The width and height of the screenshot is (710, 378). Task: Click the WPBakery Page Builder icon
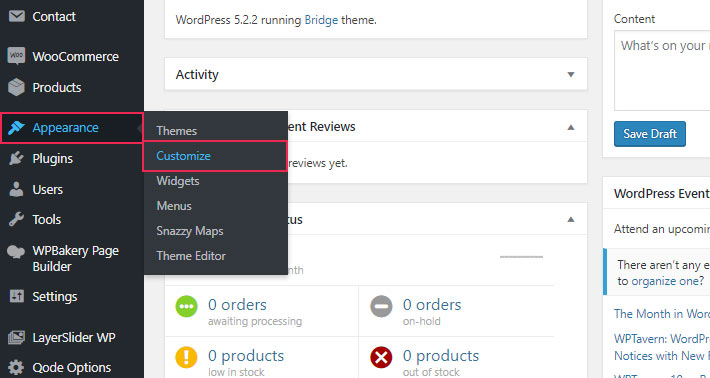(x=16, y=252)
